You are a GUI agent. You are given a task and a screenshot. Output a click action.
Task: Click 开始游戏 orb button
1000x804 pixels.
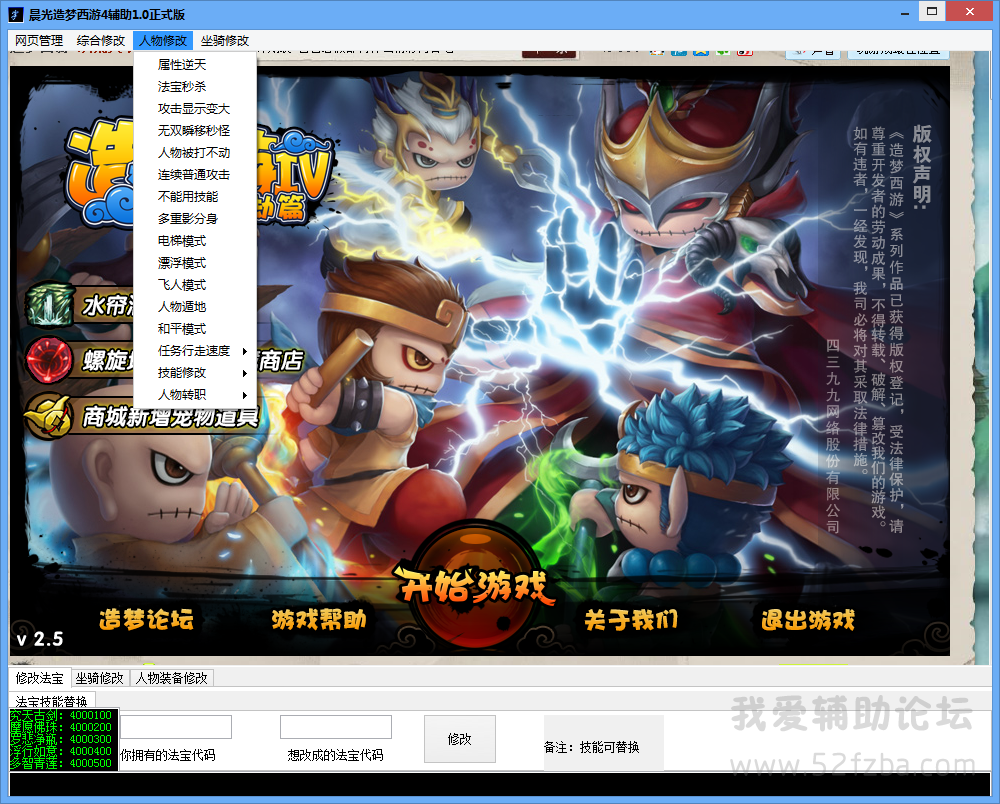(473, 585)
